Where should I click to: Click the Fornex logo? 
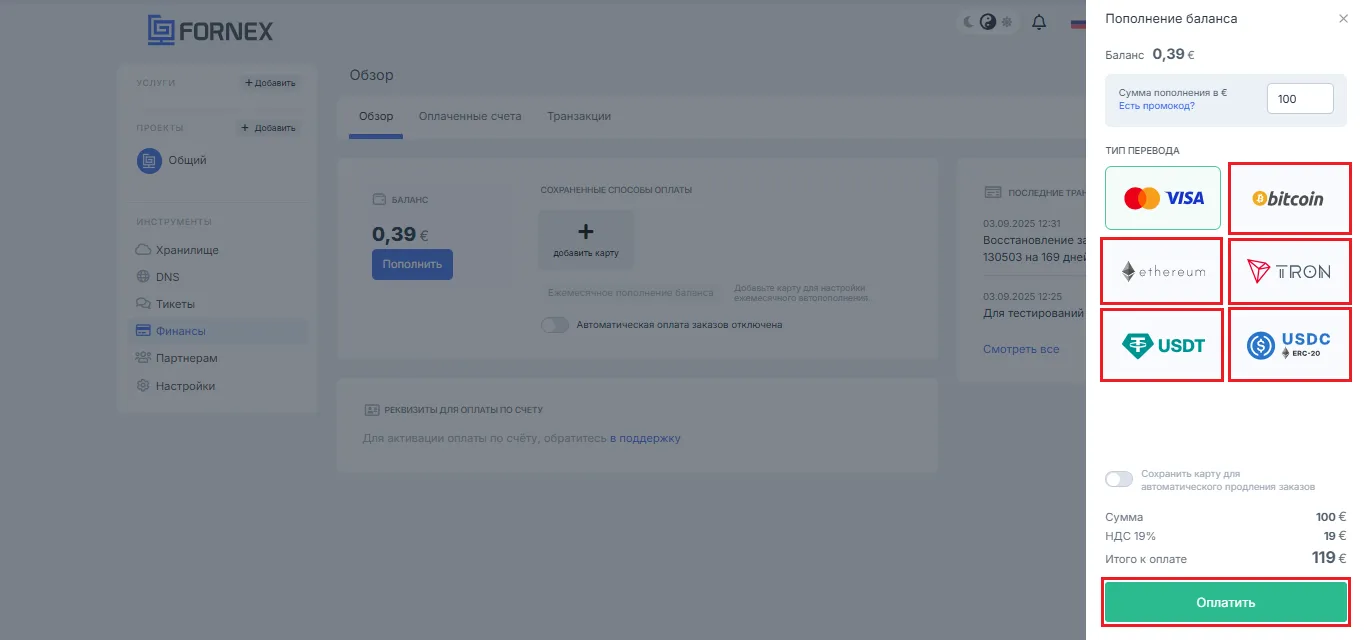coord(210,30)
